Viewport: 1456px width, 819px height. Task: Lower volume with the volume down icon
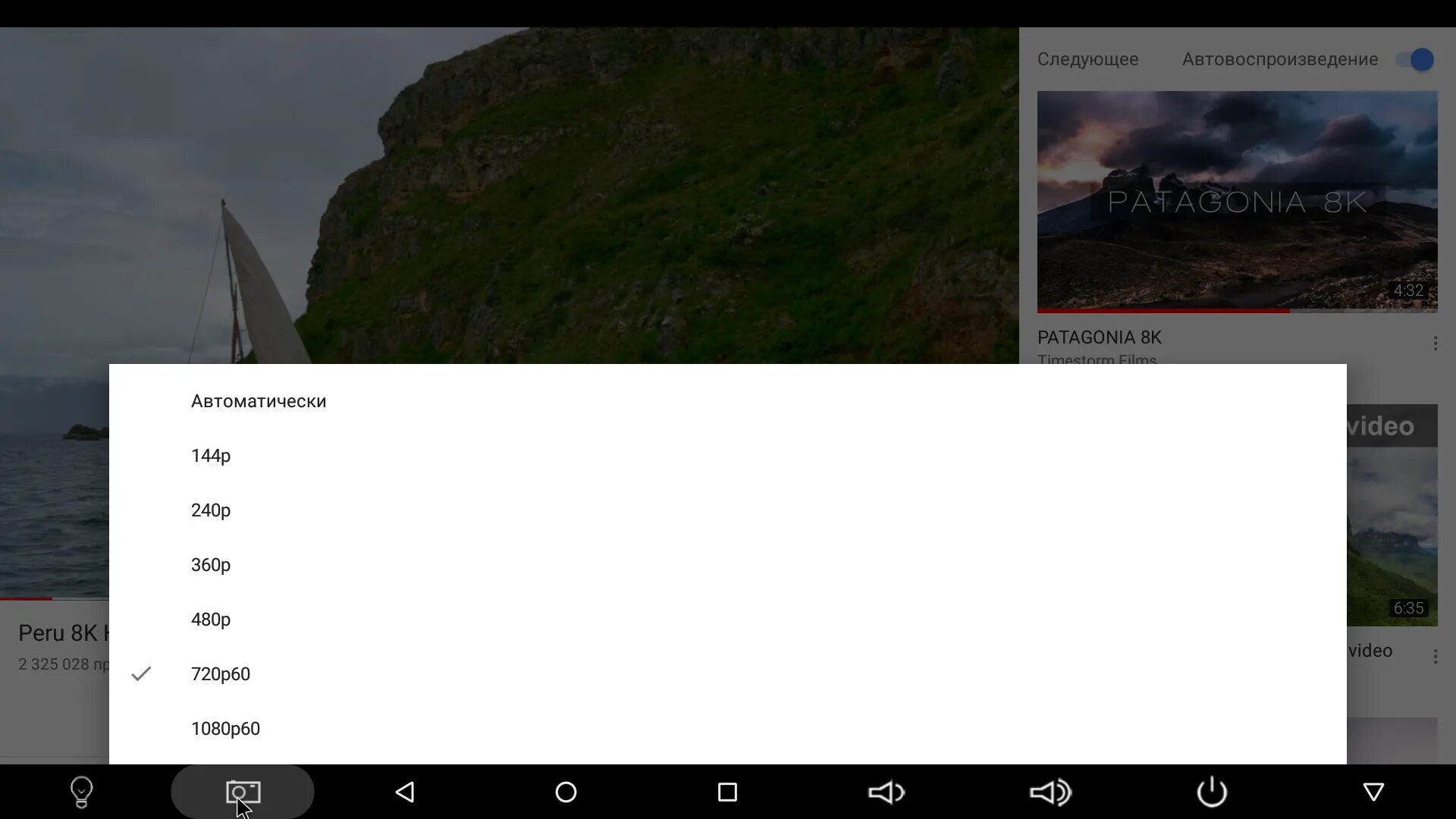[886, 792]
